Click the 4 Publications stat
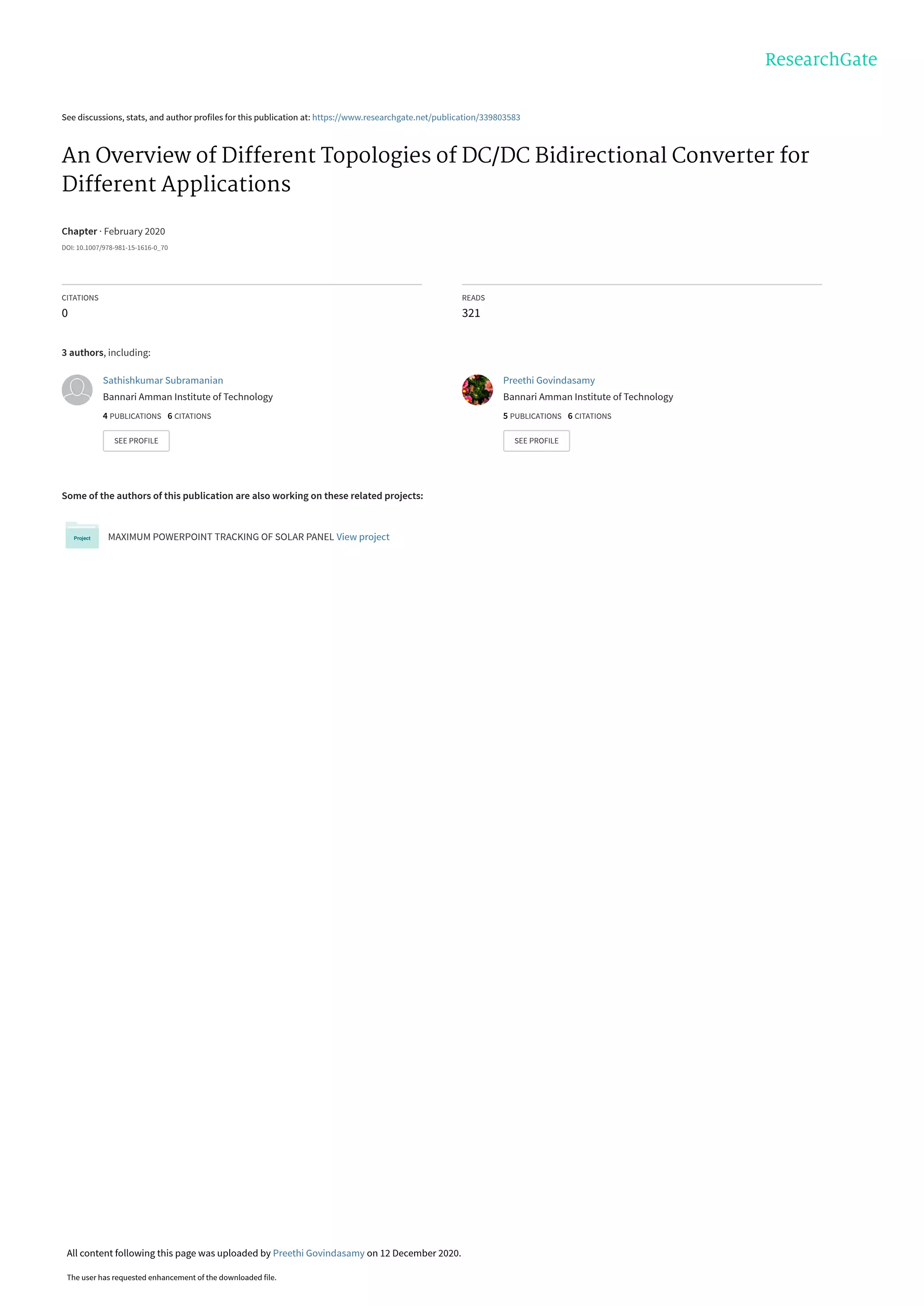 (132, 416)
